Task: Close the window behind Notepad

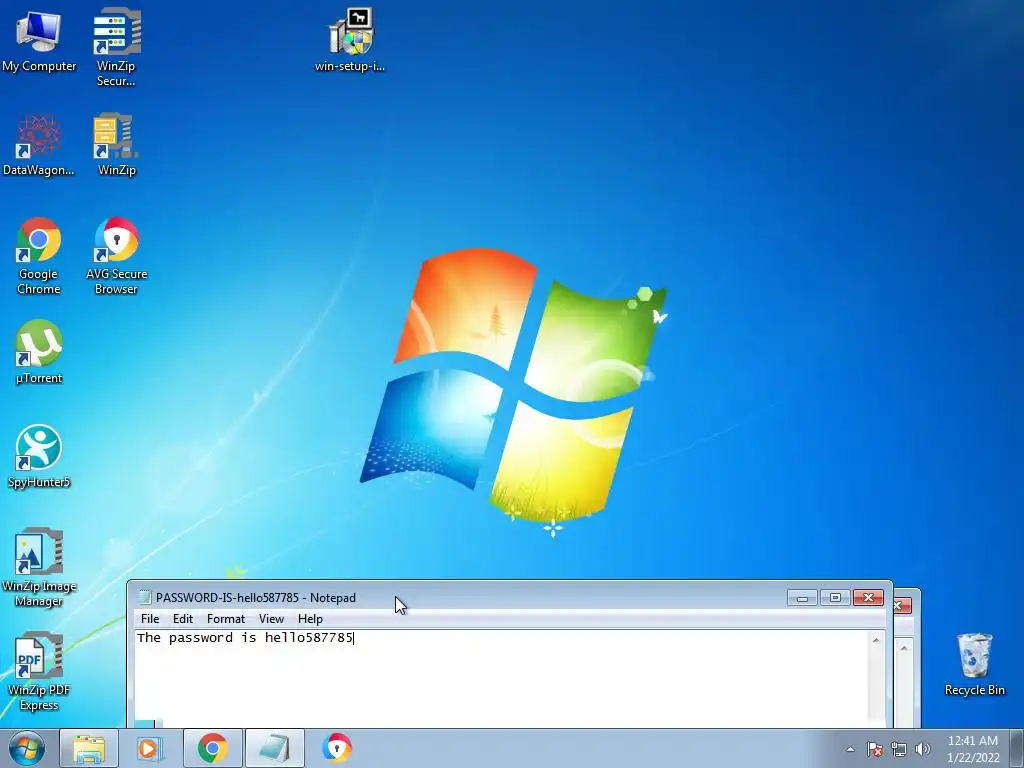Action: (902, 605)
